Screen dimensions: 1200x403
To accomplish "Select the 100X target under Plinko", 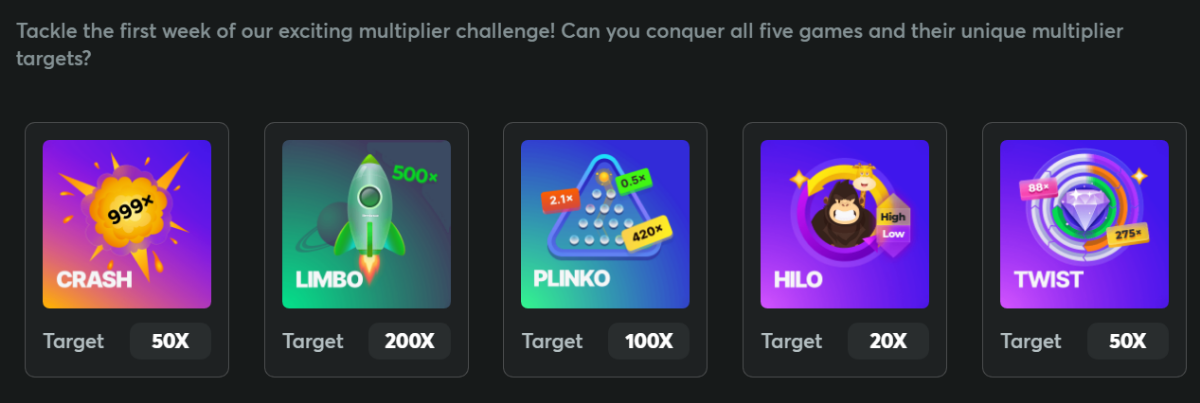I will point(649,341).
